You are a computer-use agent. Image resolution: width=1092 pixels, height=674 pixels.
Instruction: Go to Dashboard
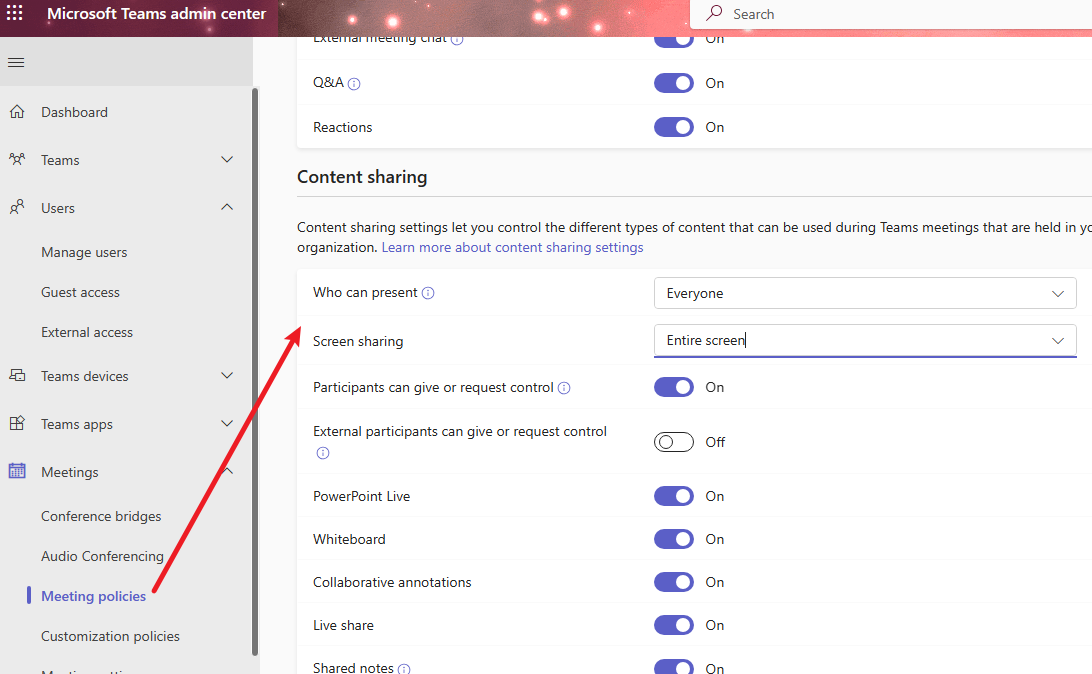coord(75,112)
